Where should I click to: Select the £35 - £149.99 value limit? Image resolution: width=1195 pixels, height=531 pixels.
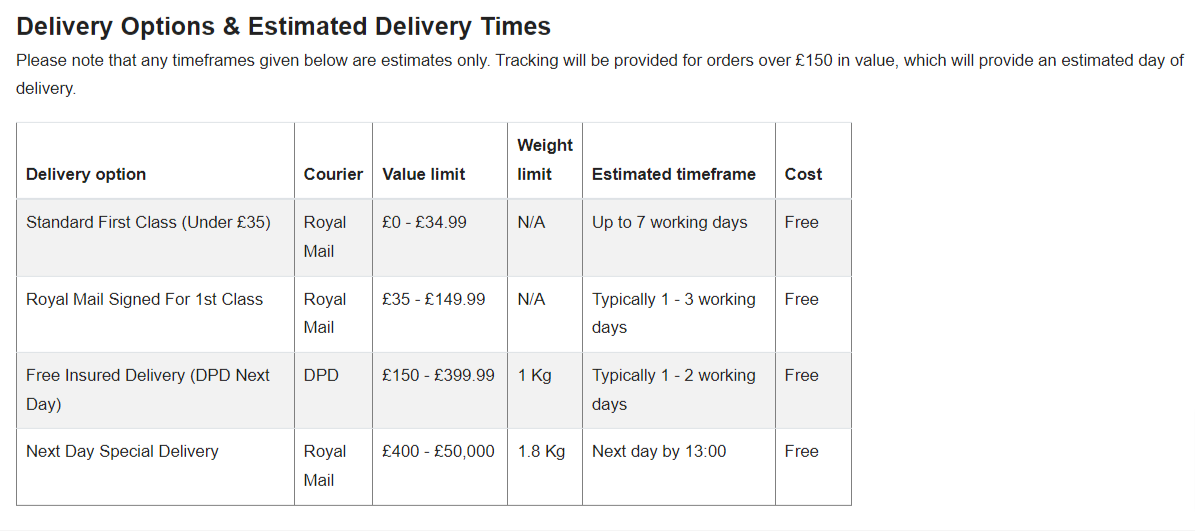click(434, 299)
